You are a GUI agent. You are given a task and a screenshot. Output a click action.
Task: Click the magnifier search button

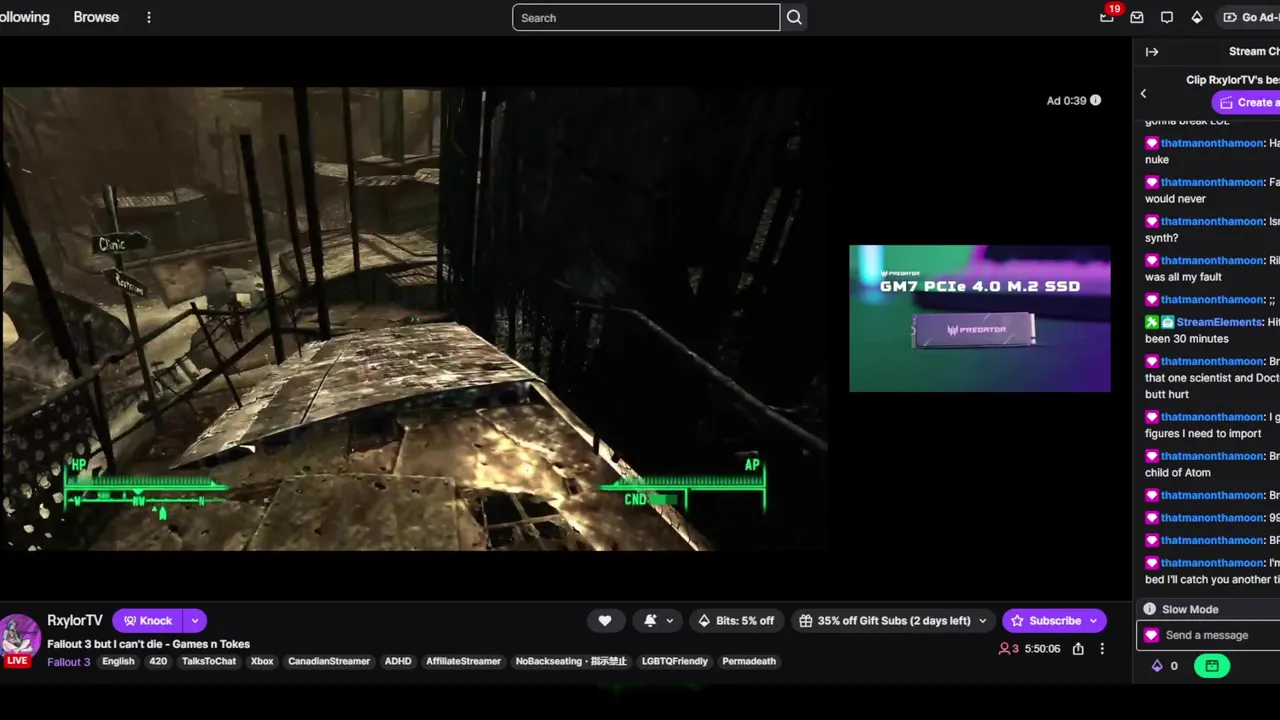coord(794,17)
